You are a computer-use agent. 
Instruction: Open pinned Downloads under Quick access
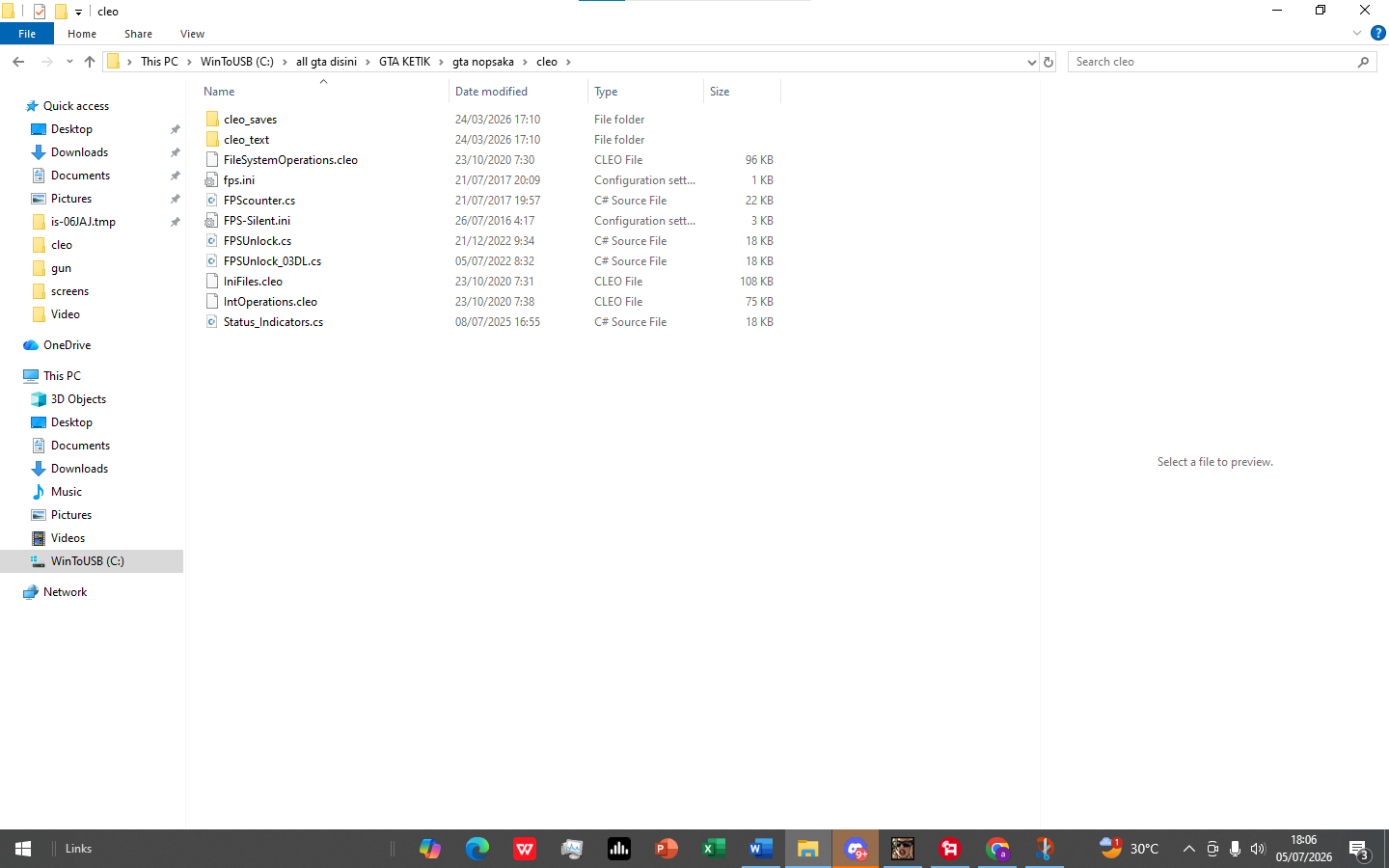point(79,152)
